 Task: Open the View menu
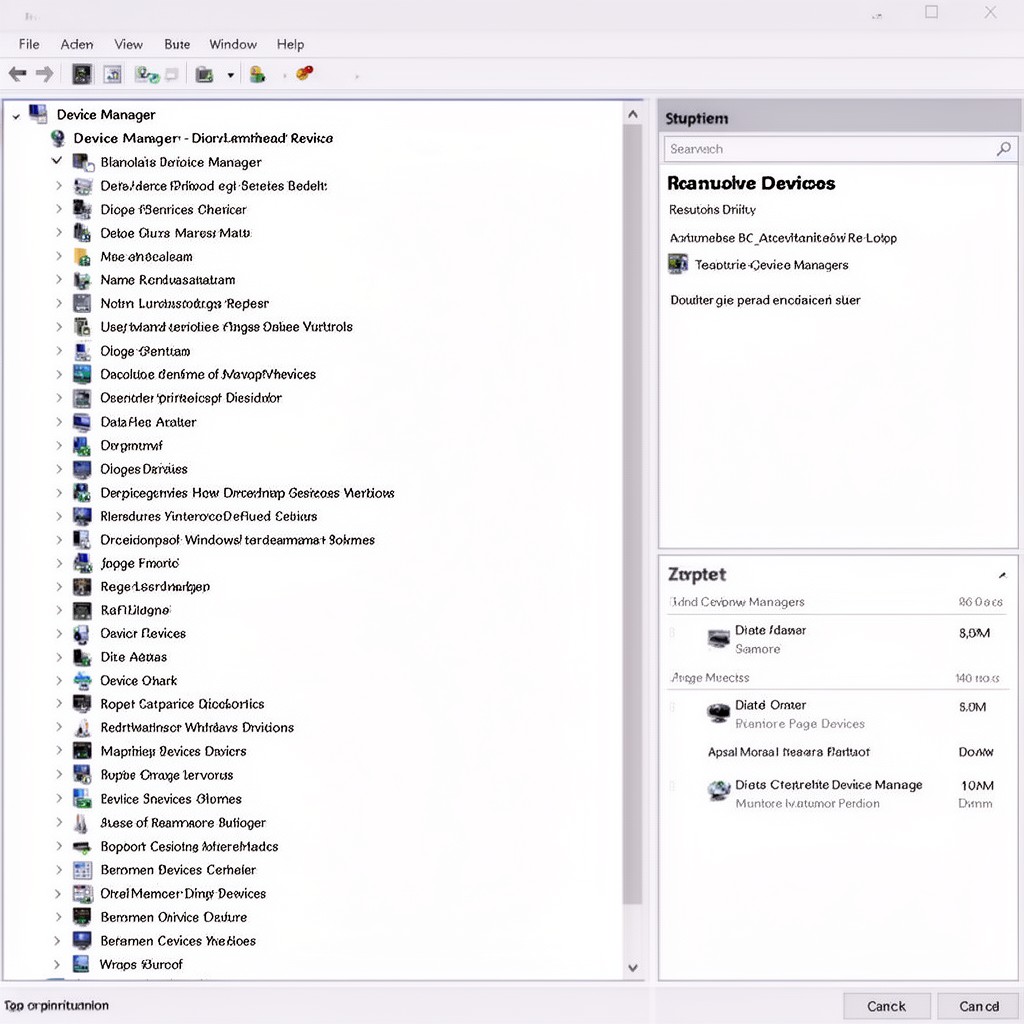(x=128, y=44)
